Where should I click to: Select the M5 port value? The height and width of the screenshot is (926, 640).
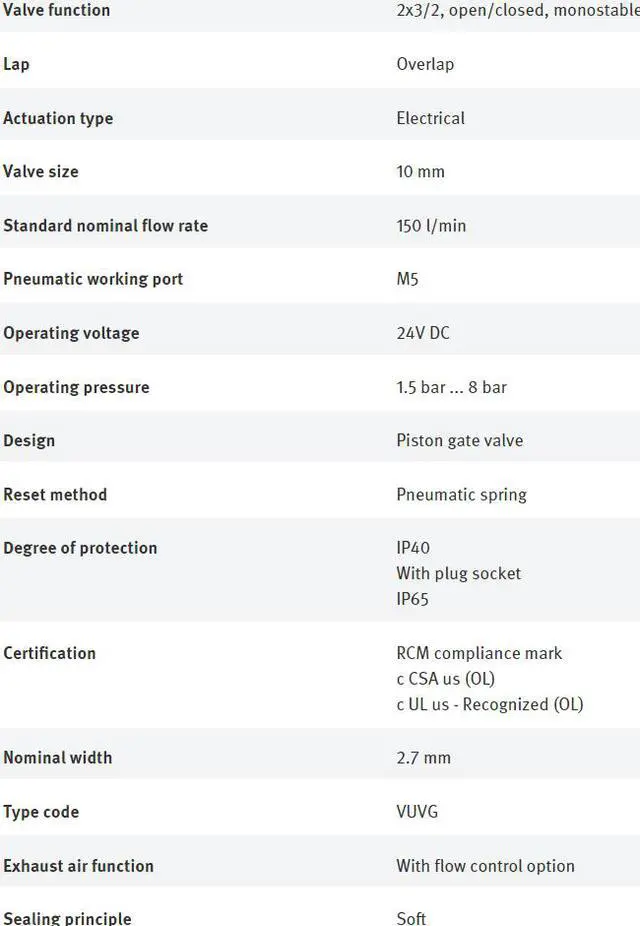[x=407, y=279]
